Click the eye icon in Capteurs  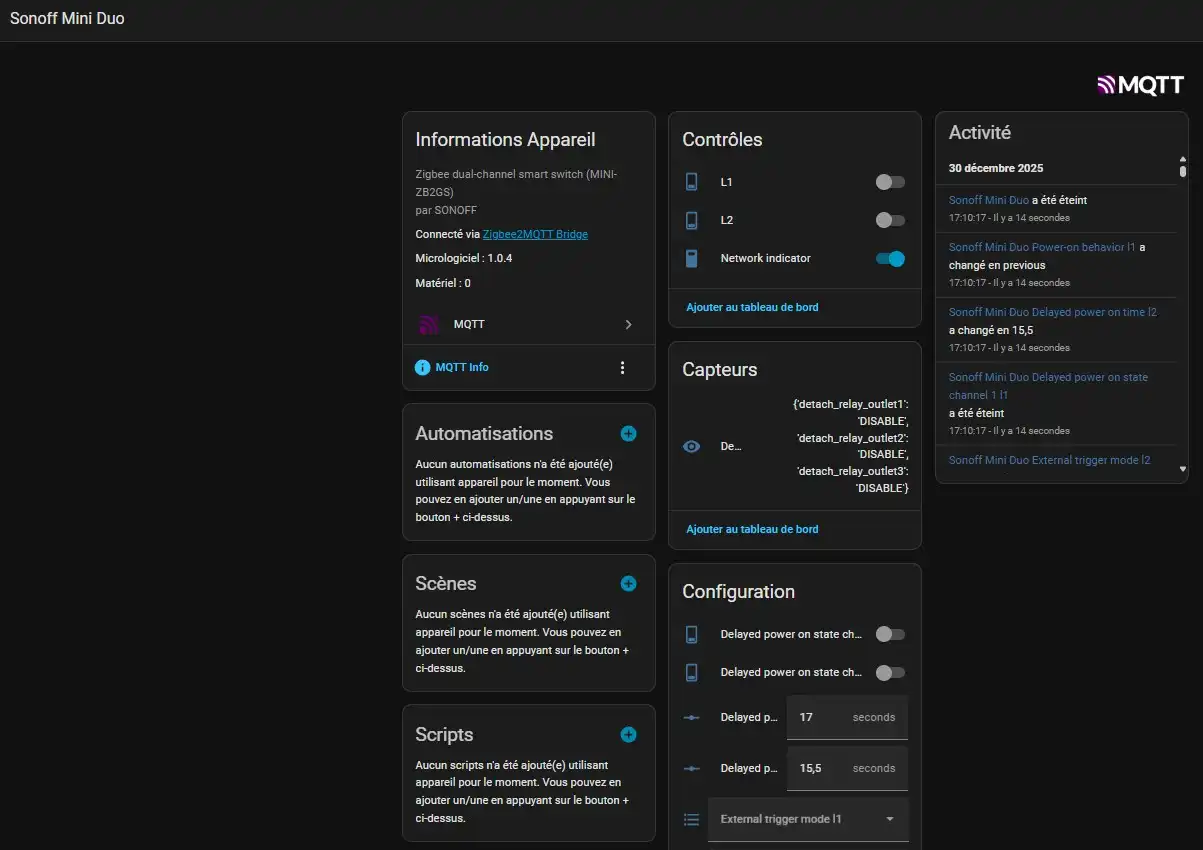[691, 446]
